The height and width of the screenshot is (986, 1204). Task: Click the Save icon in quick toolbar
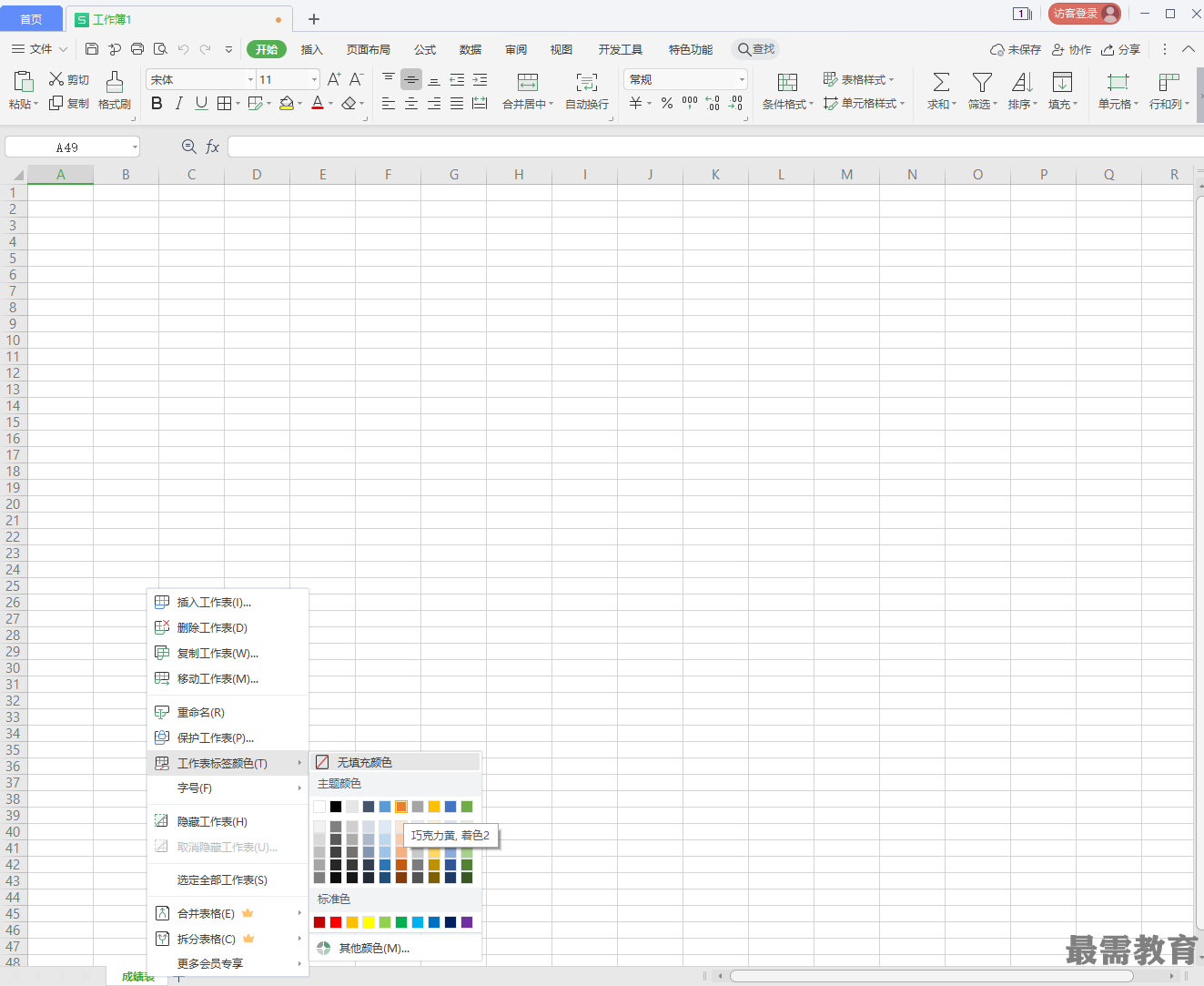pyautogui.click(x=92, y=49)
